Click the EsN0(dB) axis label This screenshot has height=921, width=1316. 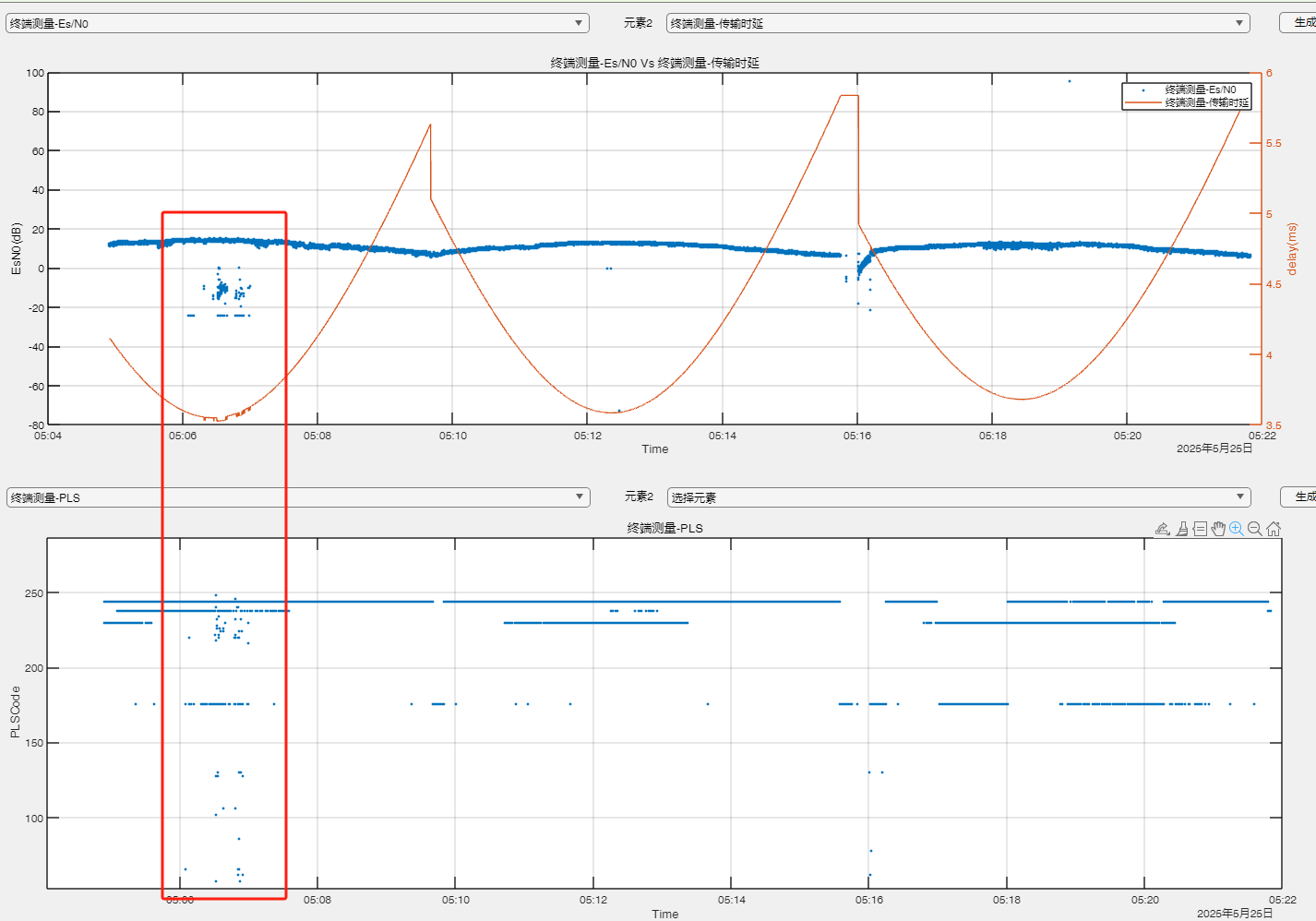[16, 248]
